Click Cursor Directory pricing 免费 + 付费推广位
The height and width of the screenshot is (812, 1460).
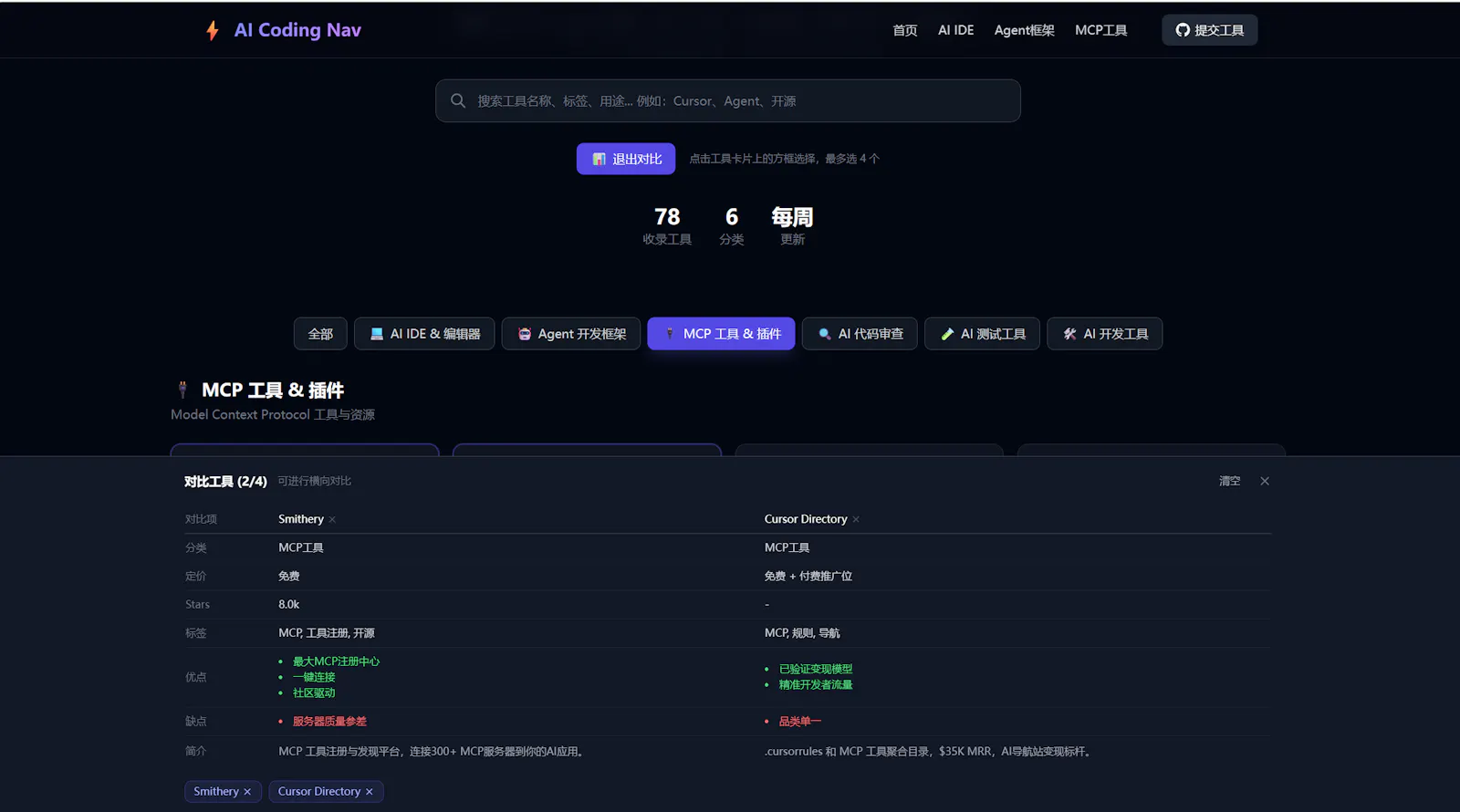(808, 577)
